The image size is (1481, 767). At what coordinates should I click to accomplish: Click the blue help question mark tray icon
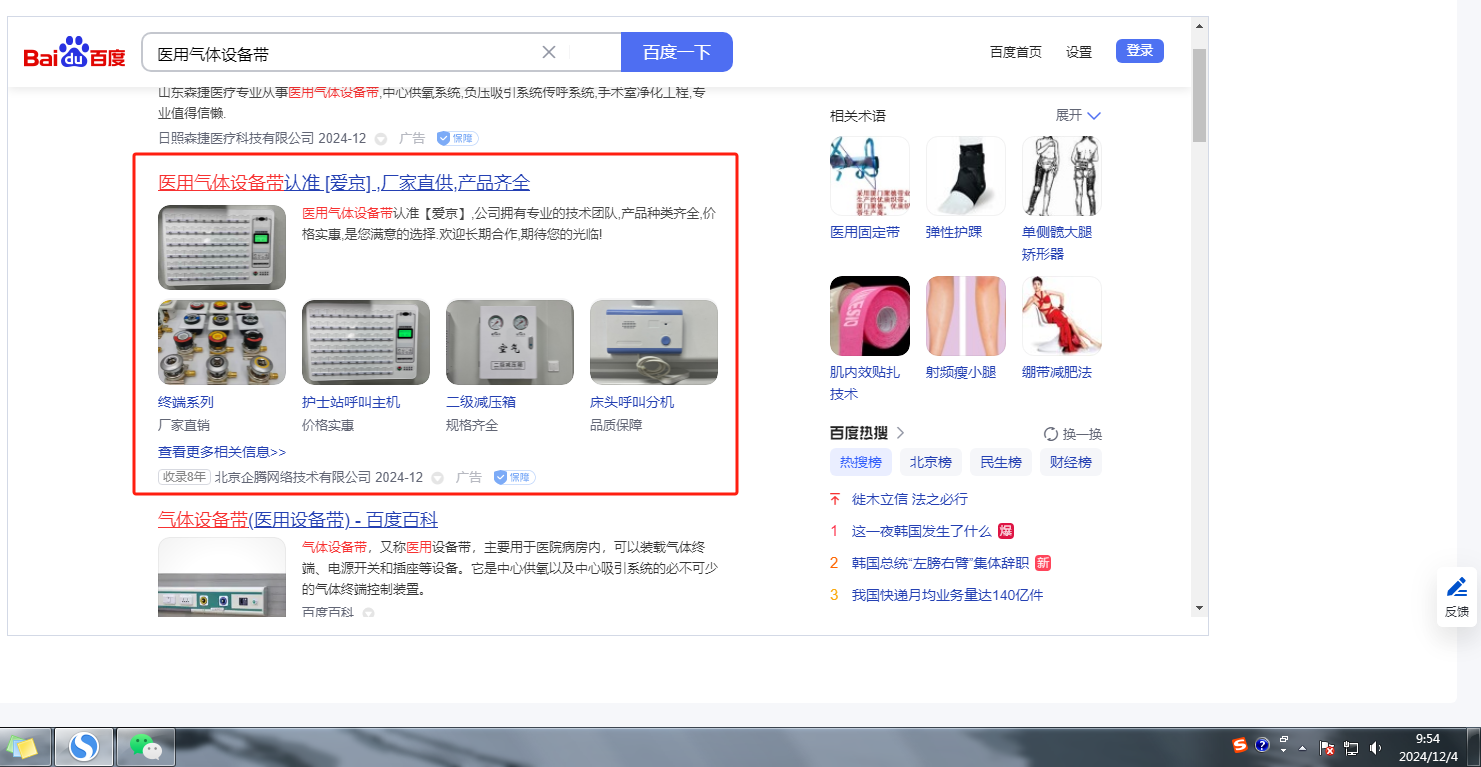tap(1262, 745)
